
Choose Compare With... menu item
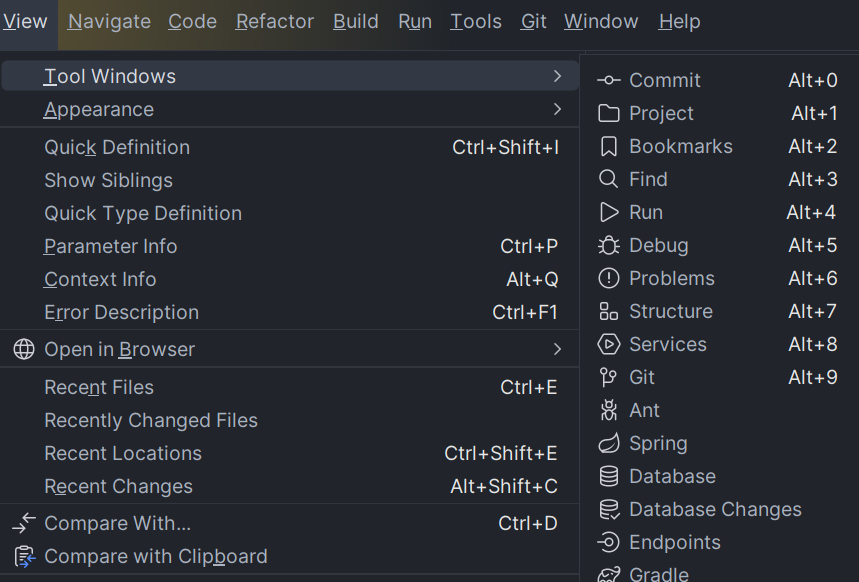(289, 523)
